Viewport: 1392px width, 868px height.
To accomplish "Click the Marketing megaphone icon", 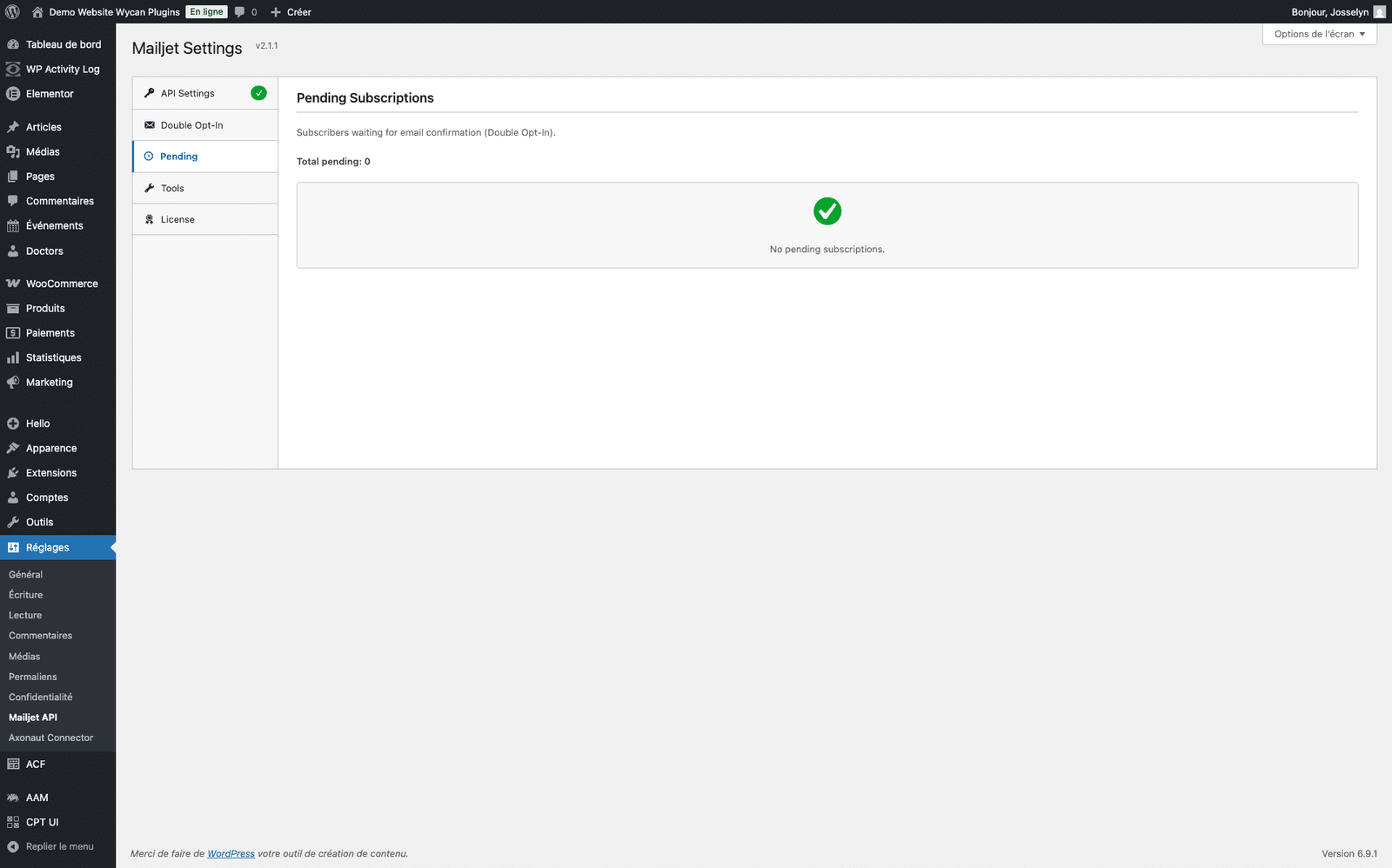I will click(x=13, y=382).
